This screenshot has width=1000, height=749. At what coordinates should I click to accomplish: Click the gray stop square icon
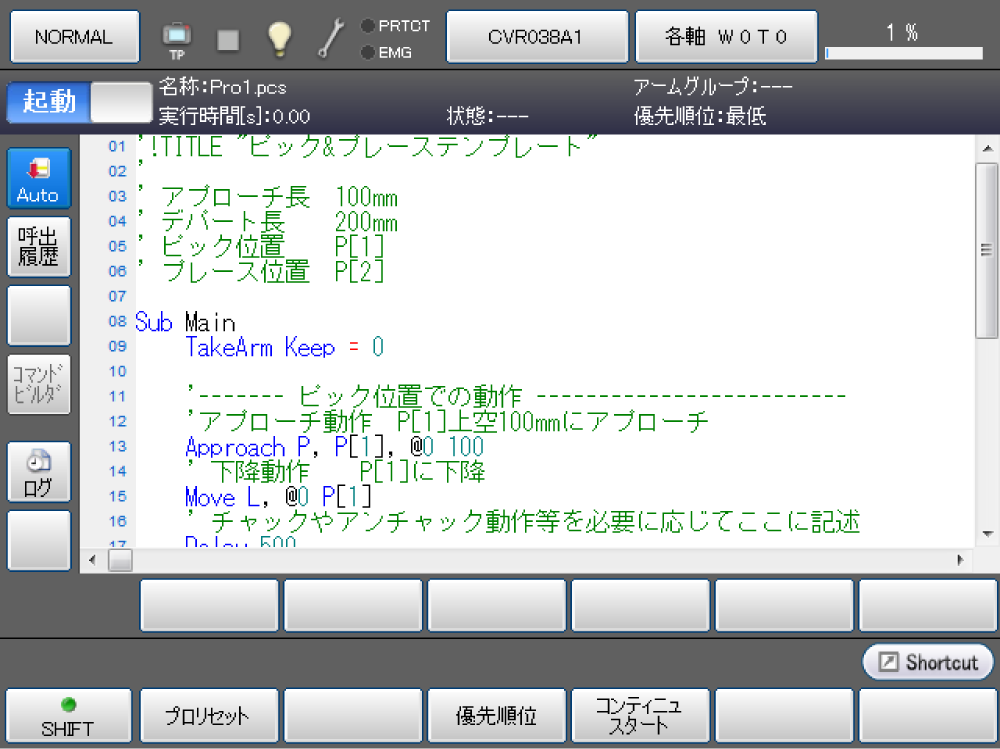[228, 39]
